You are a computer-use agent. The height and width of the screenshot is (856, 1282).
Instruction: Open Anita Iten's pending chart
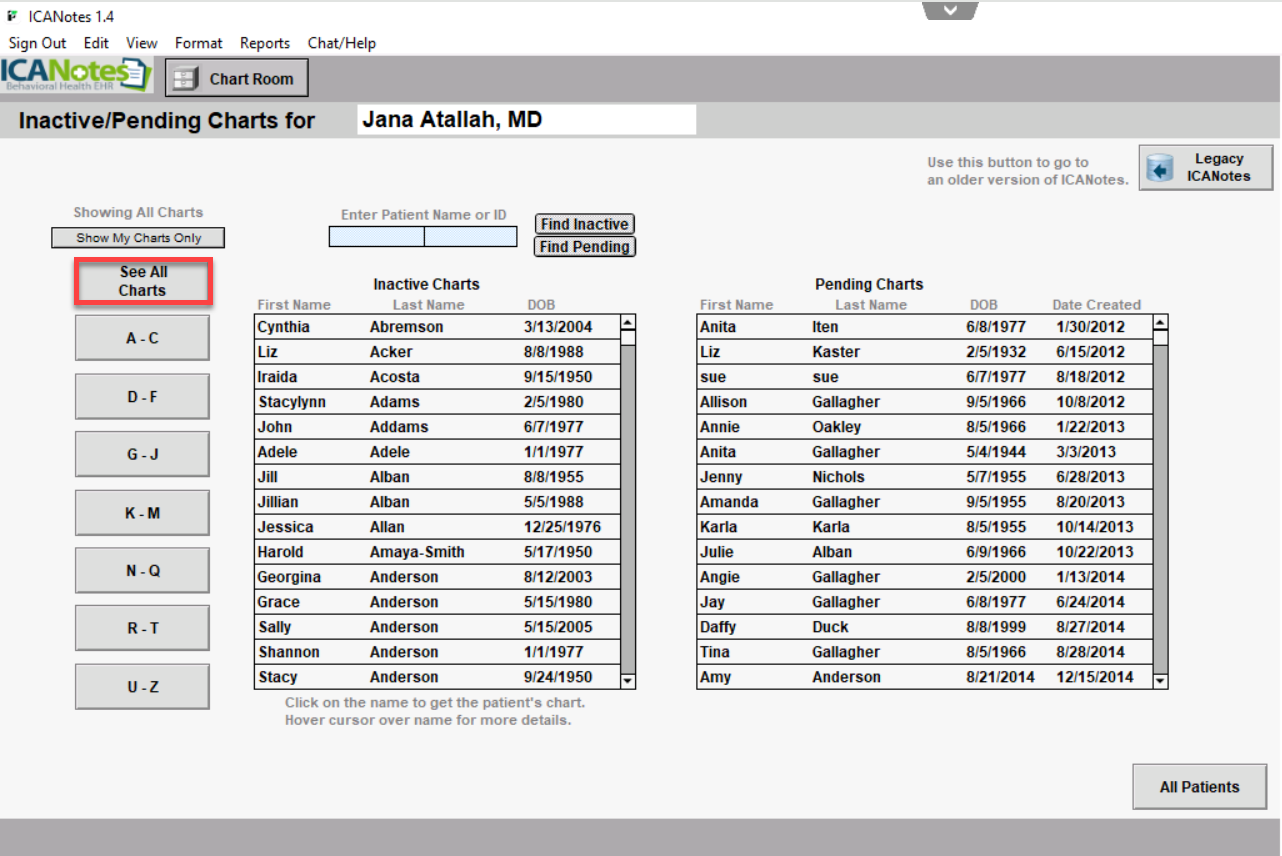click(x=925, y=327)
